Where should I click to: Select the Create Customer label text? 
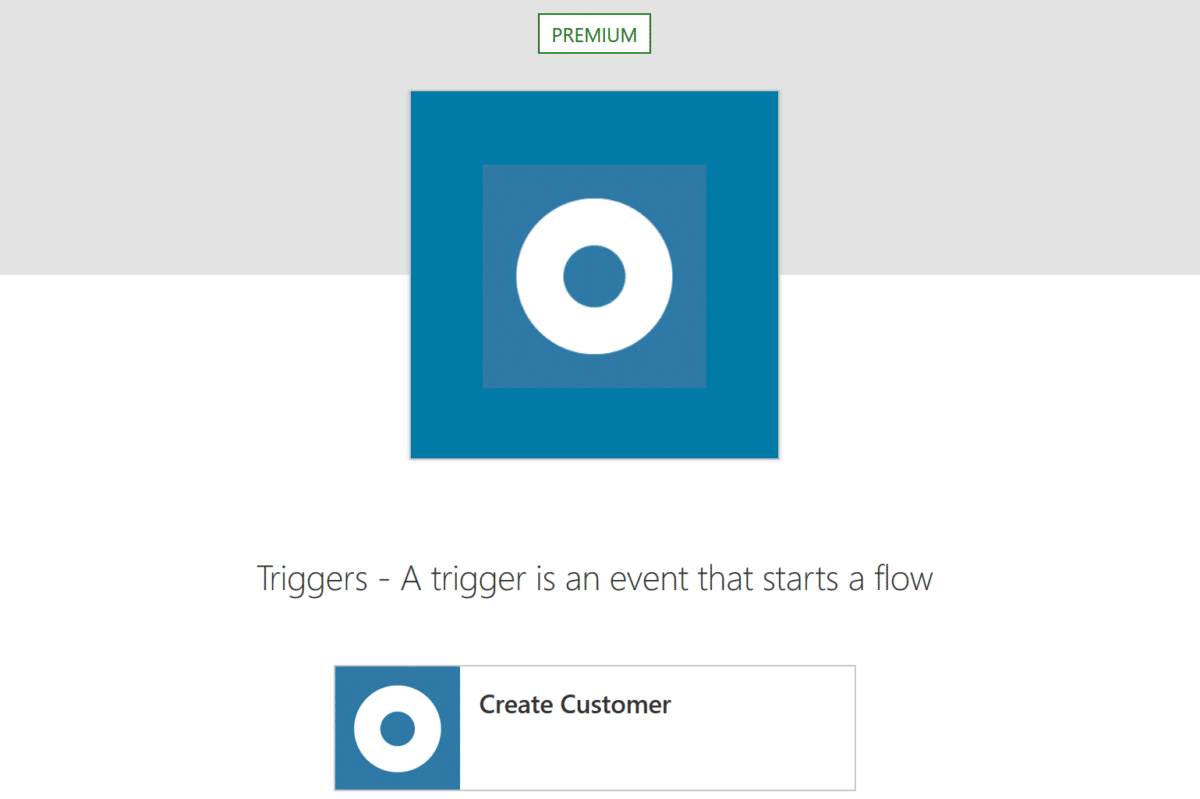tap(575, 705)
